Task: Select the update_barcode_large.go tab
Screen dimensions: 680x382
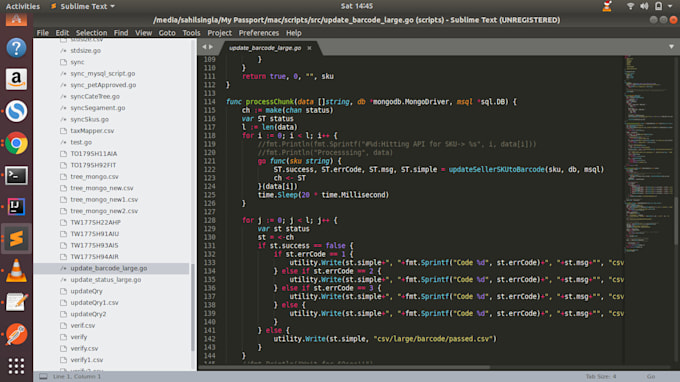Action: pyautogui.click(x=265, y=48)
